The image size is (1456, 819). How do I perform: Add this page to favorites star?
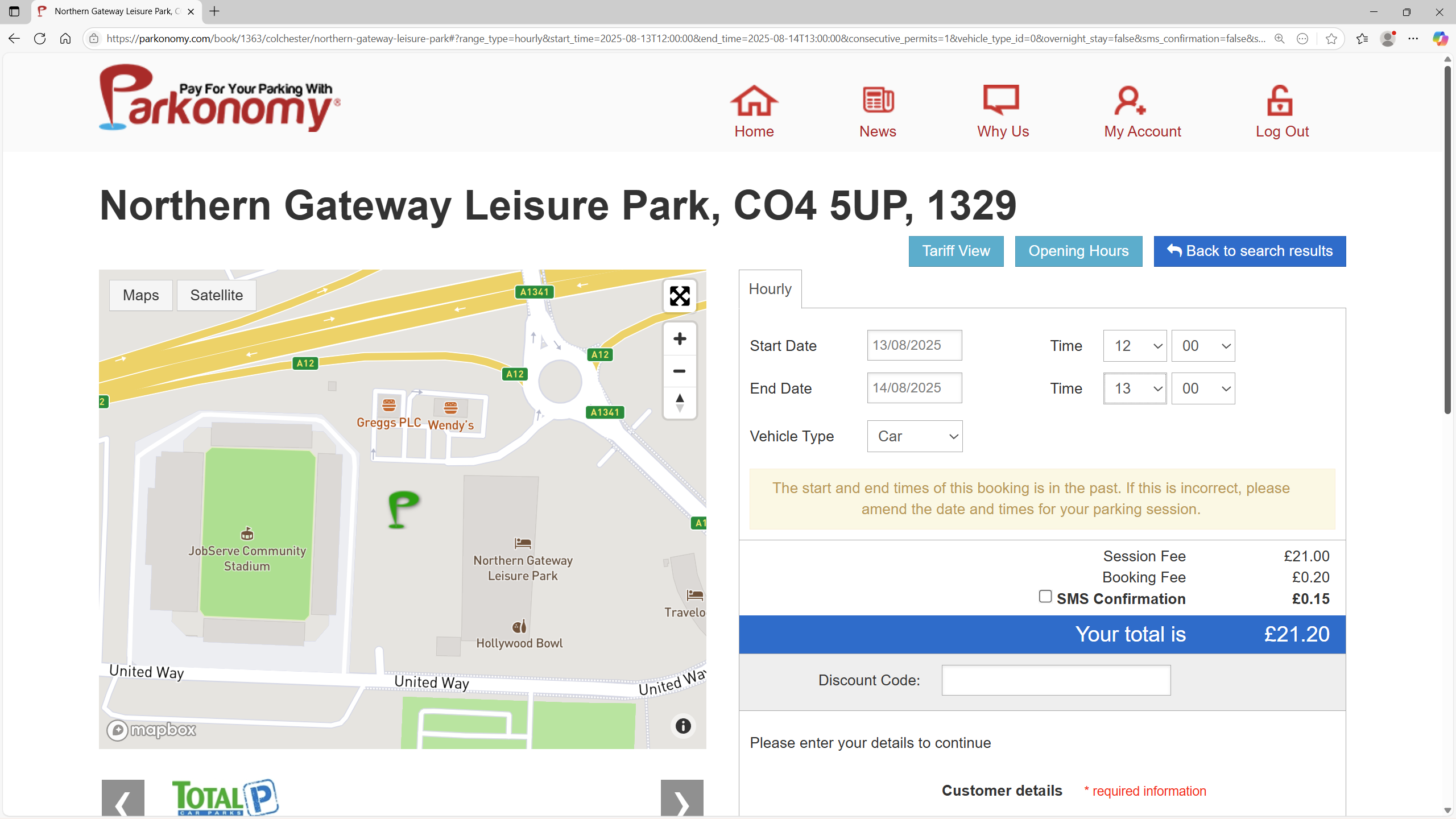(x=1331, y=39)
